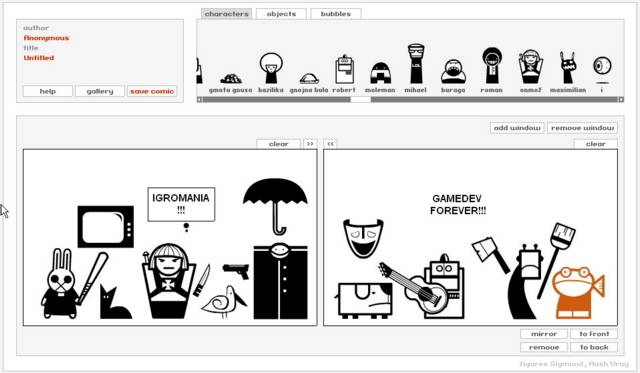Select the axe object in right panel
The image size is (640, 373).
click(490, 255)
